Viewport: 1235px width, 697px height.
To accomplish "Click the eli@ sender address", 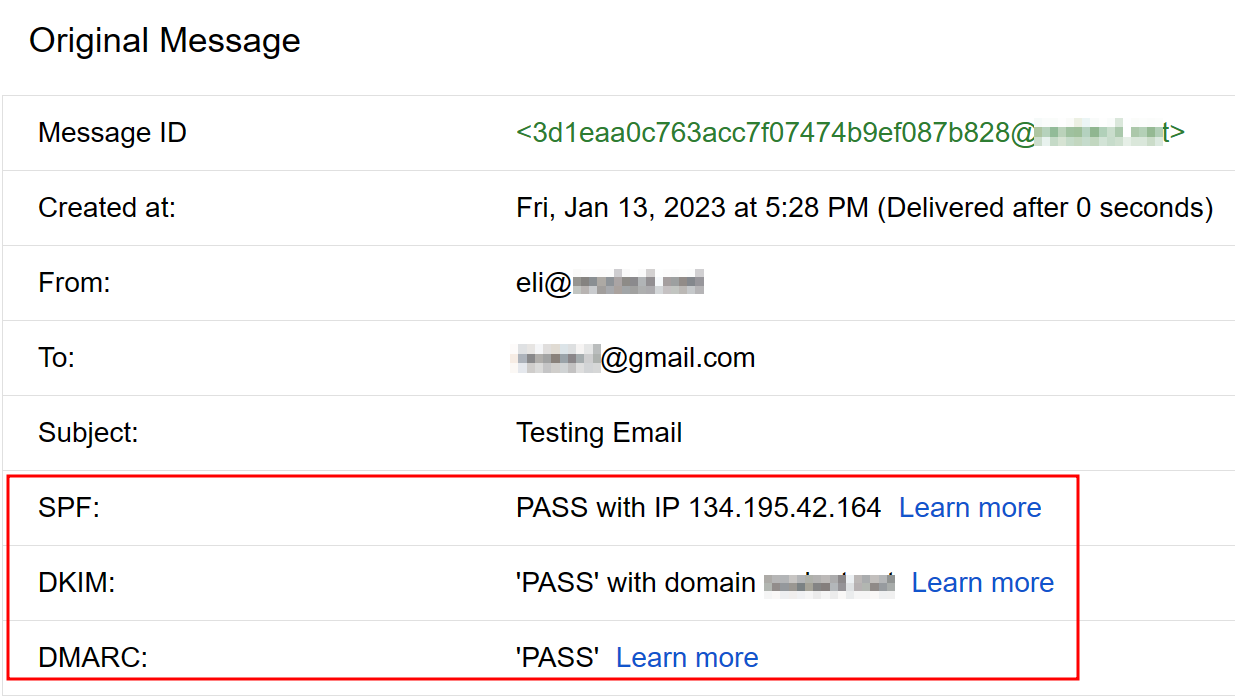I will pos(610,283).
